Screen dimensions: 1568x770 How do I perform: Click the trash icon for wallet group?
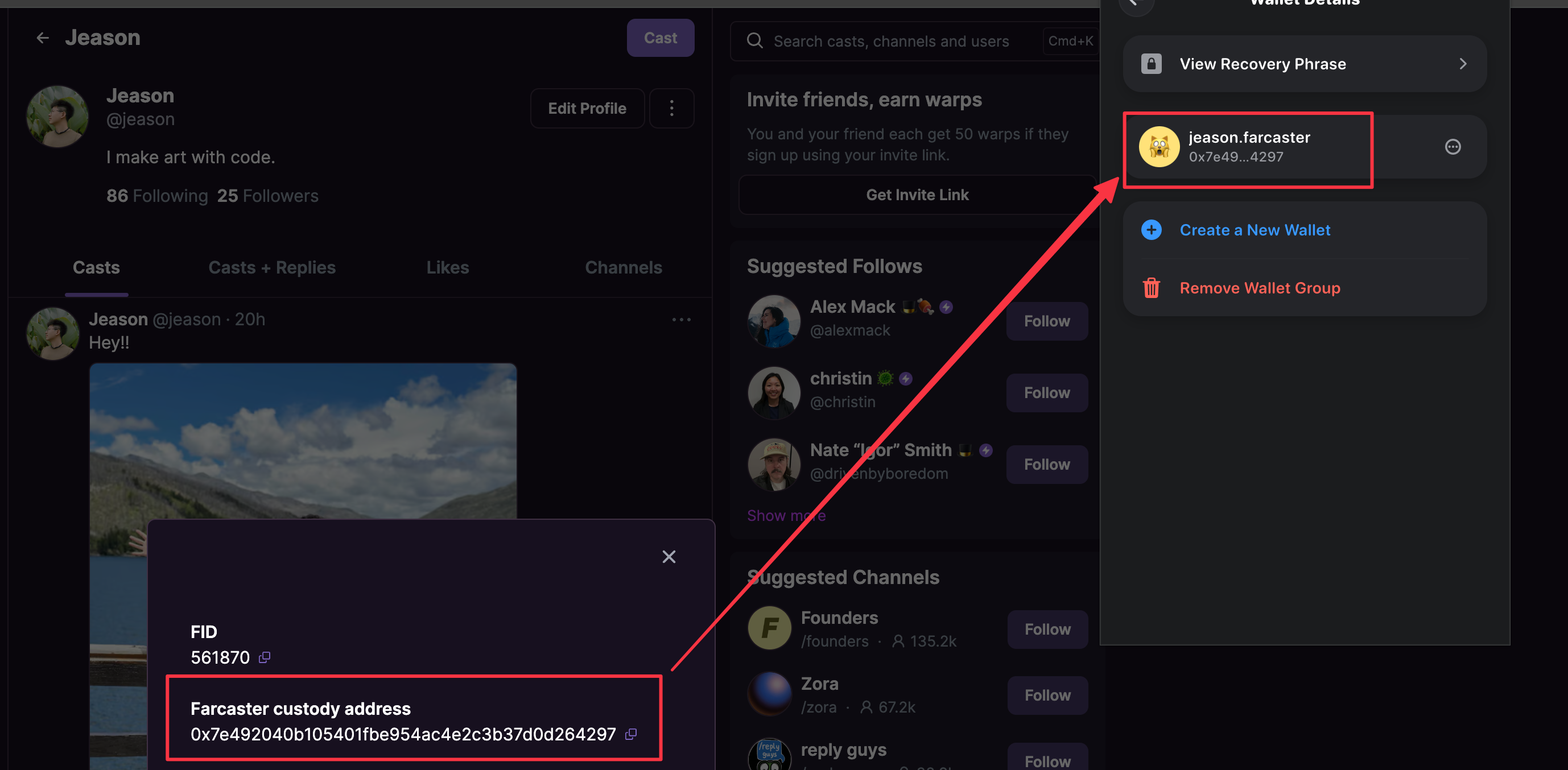(1150, 288)
